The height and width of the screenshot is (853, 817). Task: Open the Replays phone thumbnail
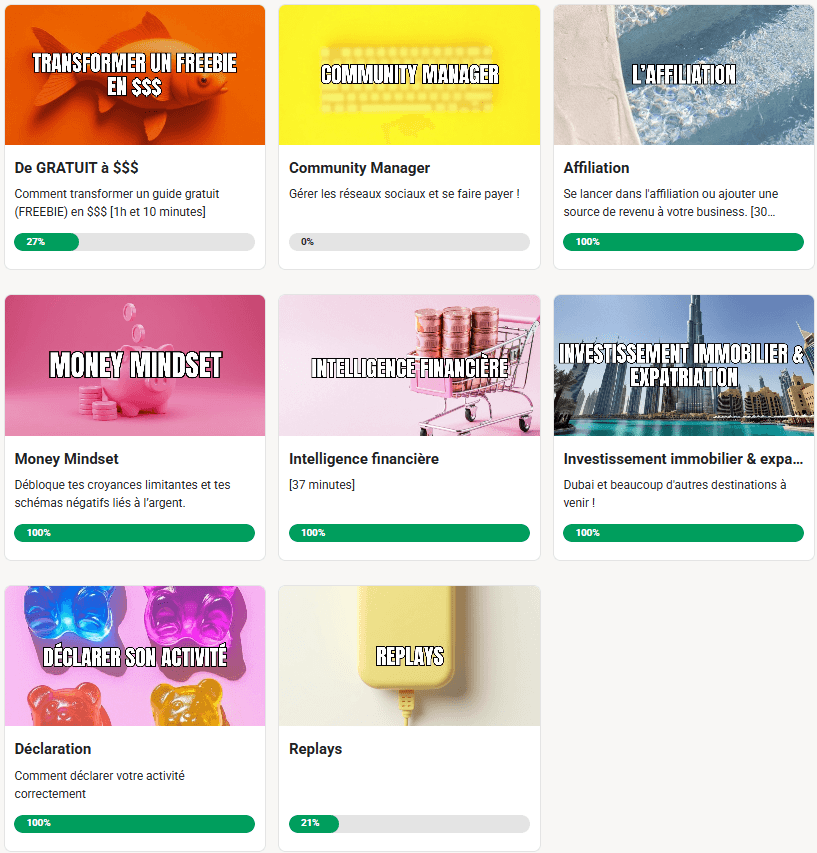(409, 656)
